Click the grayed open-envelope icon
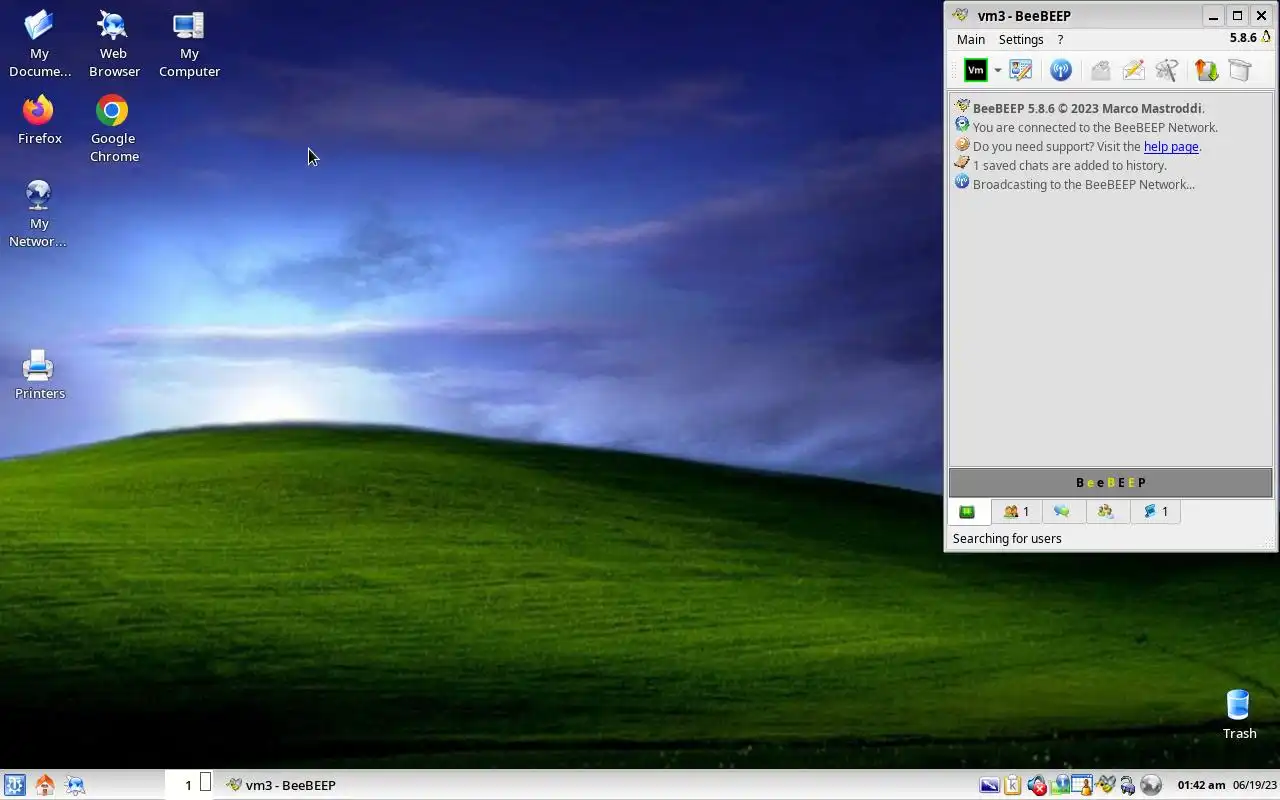 [x=1100, y=70]
